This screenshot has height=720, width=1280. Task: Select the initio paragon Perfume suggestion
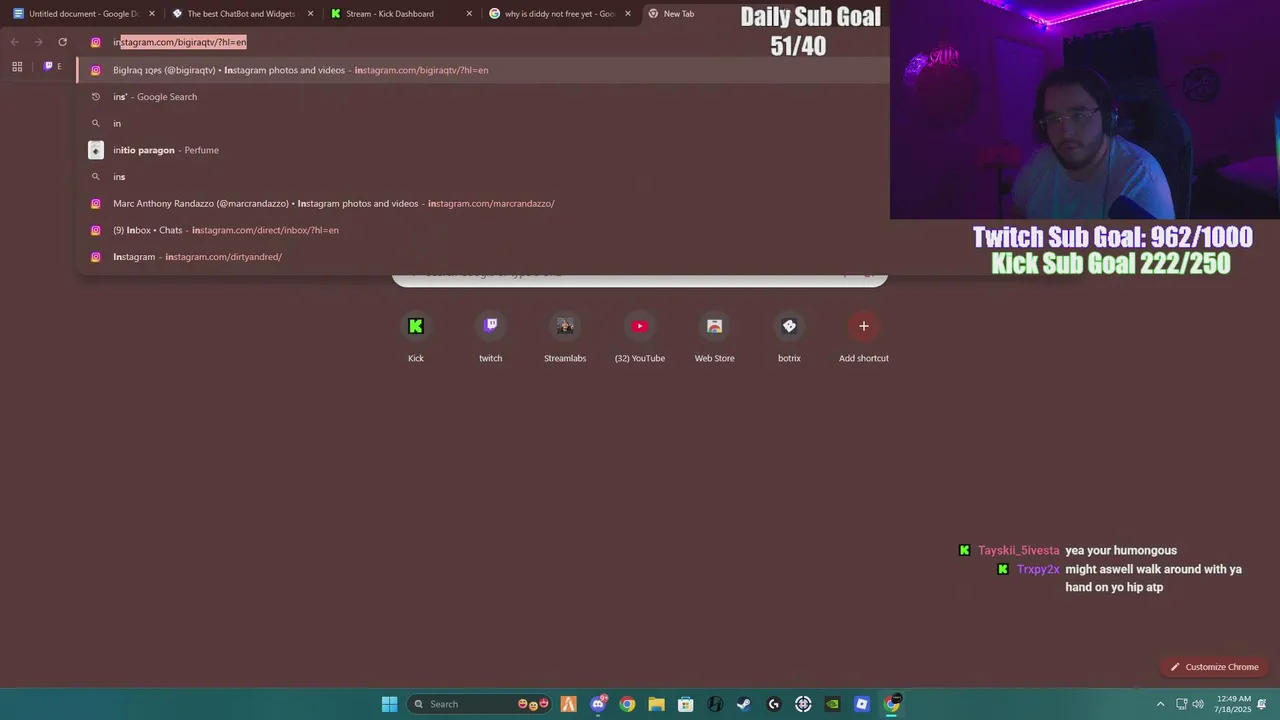point(483,150)
